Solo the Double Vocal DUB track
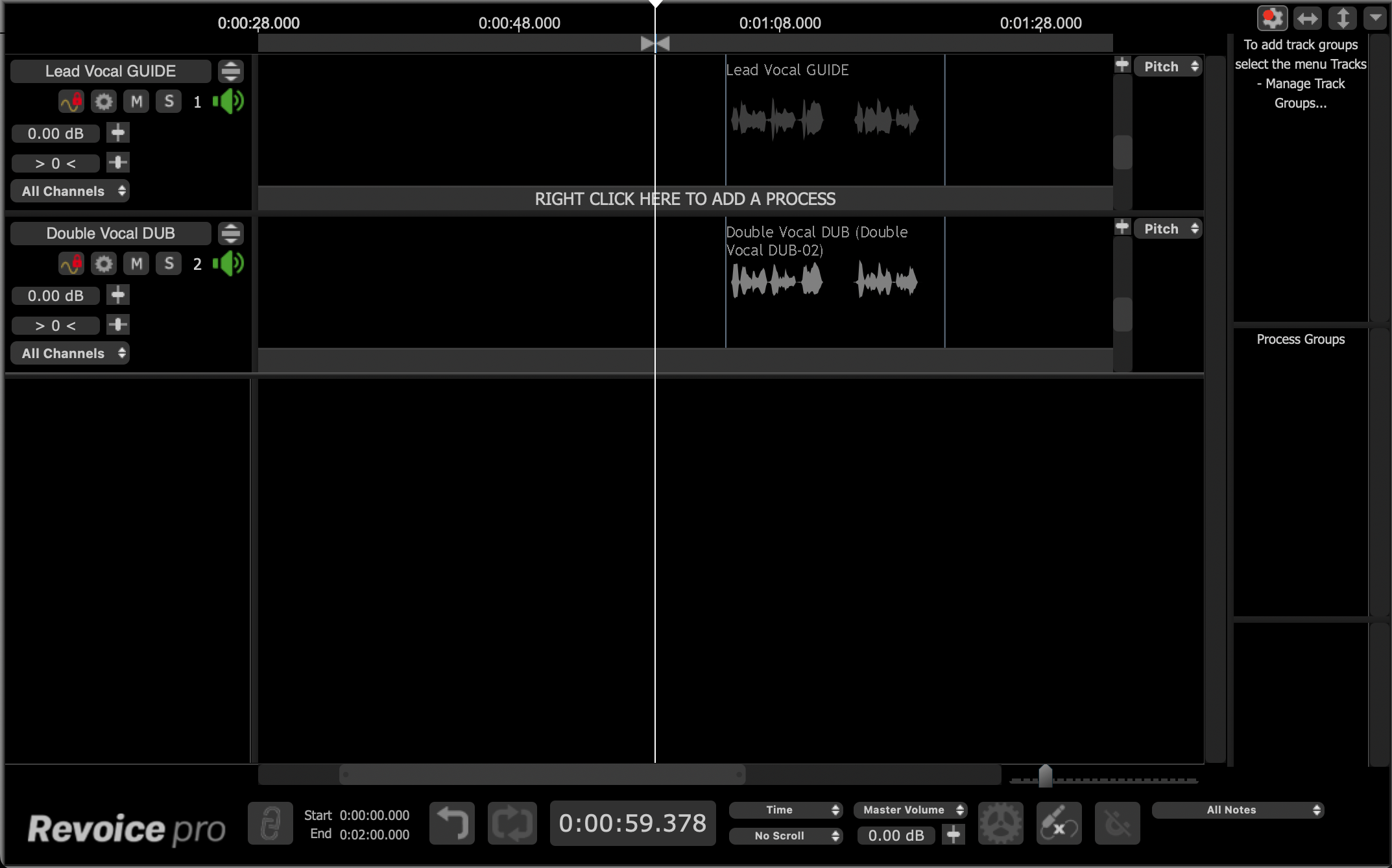The image size is (1392, 868). 168,263
